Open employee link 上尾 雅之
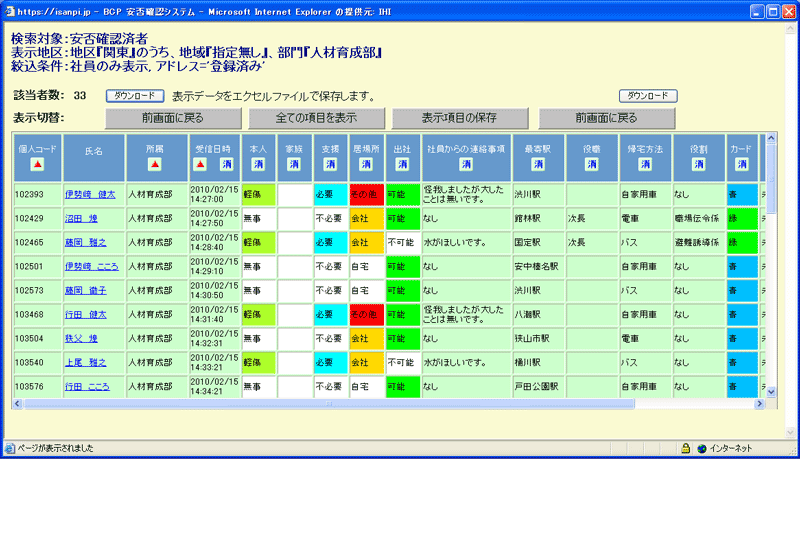Screen dimensions: 800x545 [86, 362]
